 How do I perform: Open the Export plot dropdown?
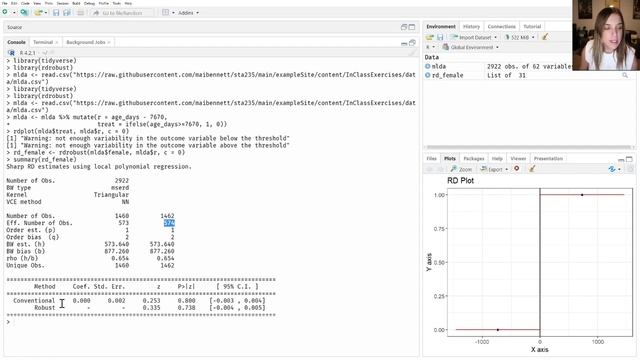(494, 169)
